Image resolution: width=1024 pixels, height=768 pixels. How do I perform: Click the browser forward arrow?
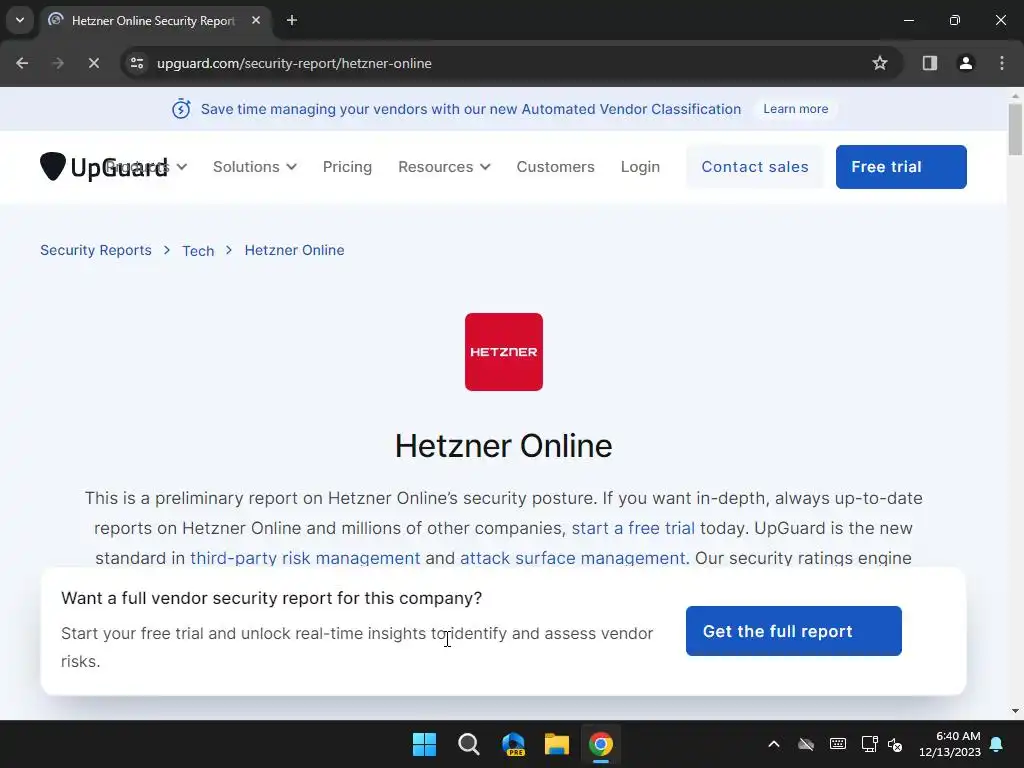(58, 63)
